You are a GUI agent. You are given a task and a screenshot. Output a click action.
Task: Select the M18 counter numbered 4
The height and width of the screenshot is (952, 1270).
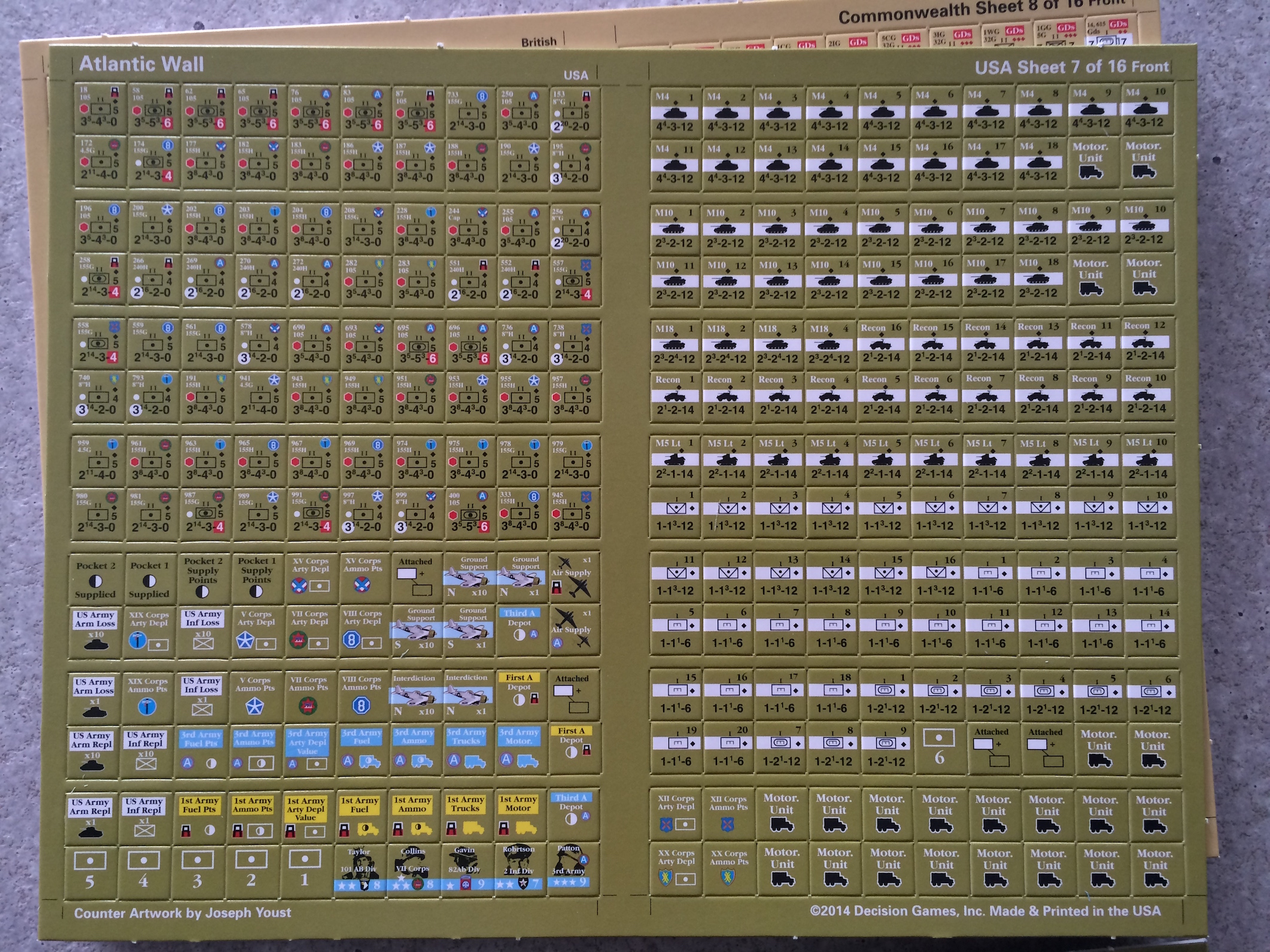tap(830, 344)
